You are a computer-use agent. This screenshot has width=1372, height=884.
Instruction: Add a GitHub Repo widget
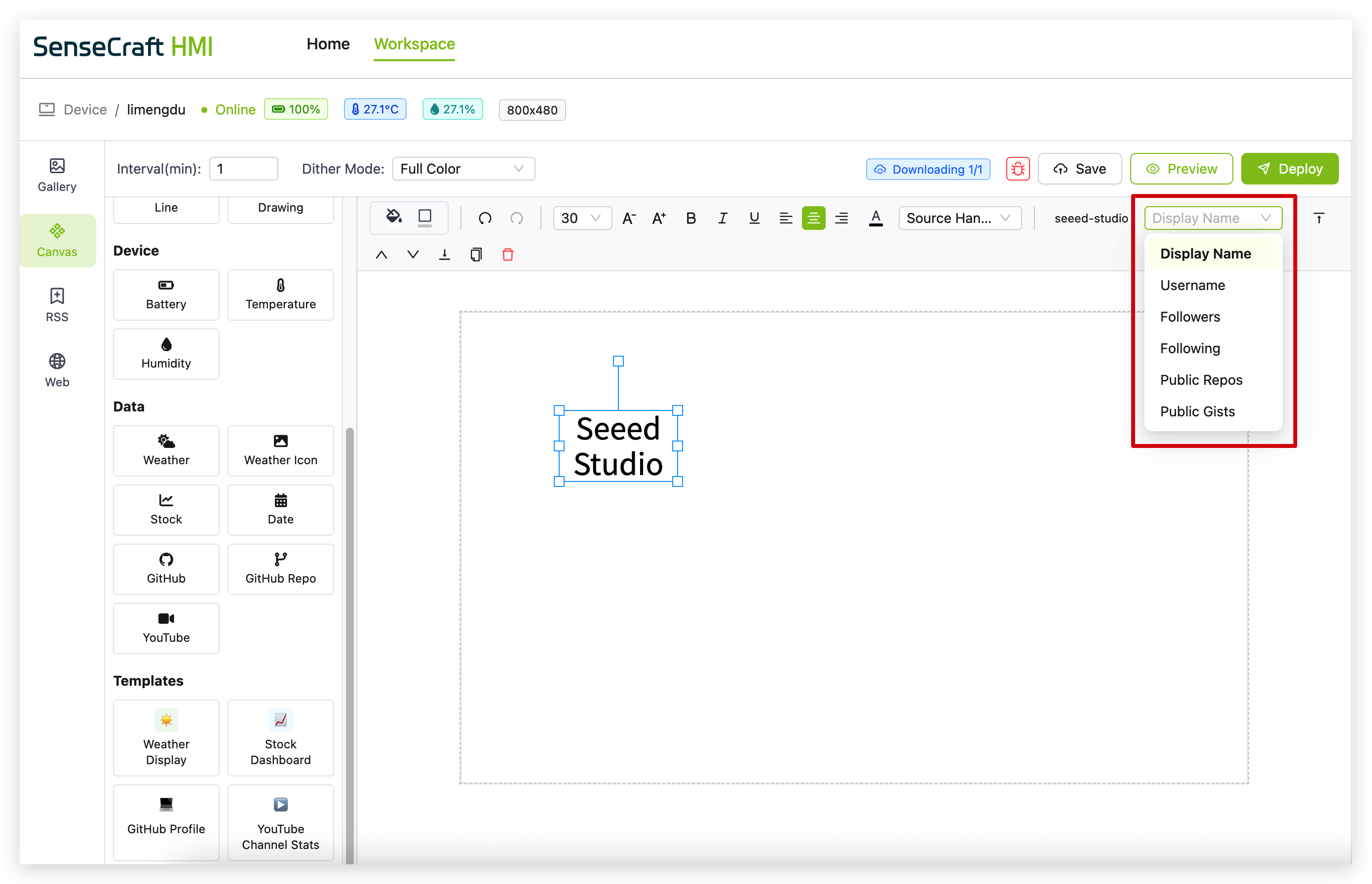tap(280, 569)
